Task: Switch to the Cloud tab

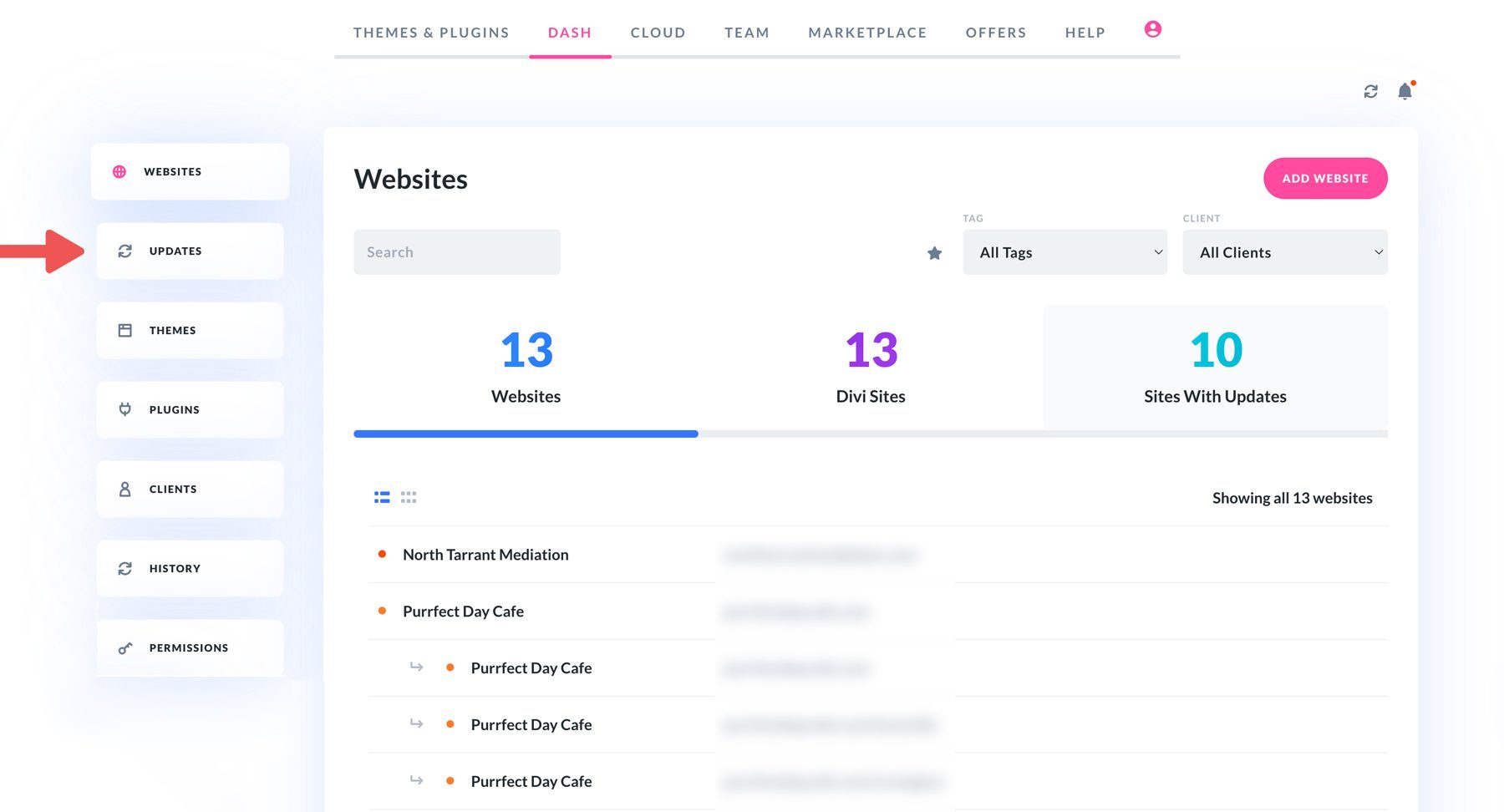Action: click(658, 33)
